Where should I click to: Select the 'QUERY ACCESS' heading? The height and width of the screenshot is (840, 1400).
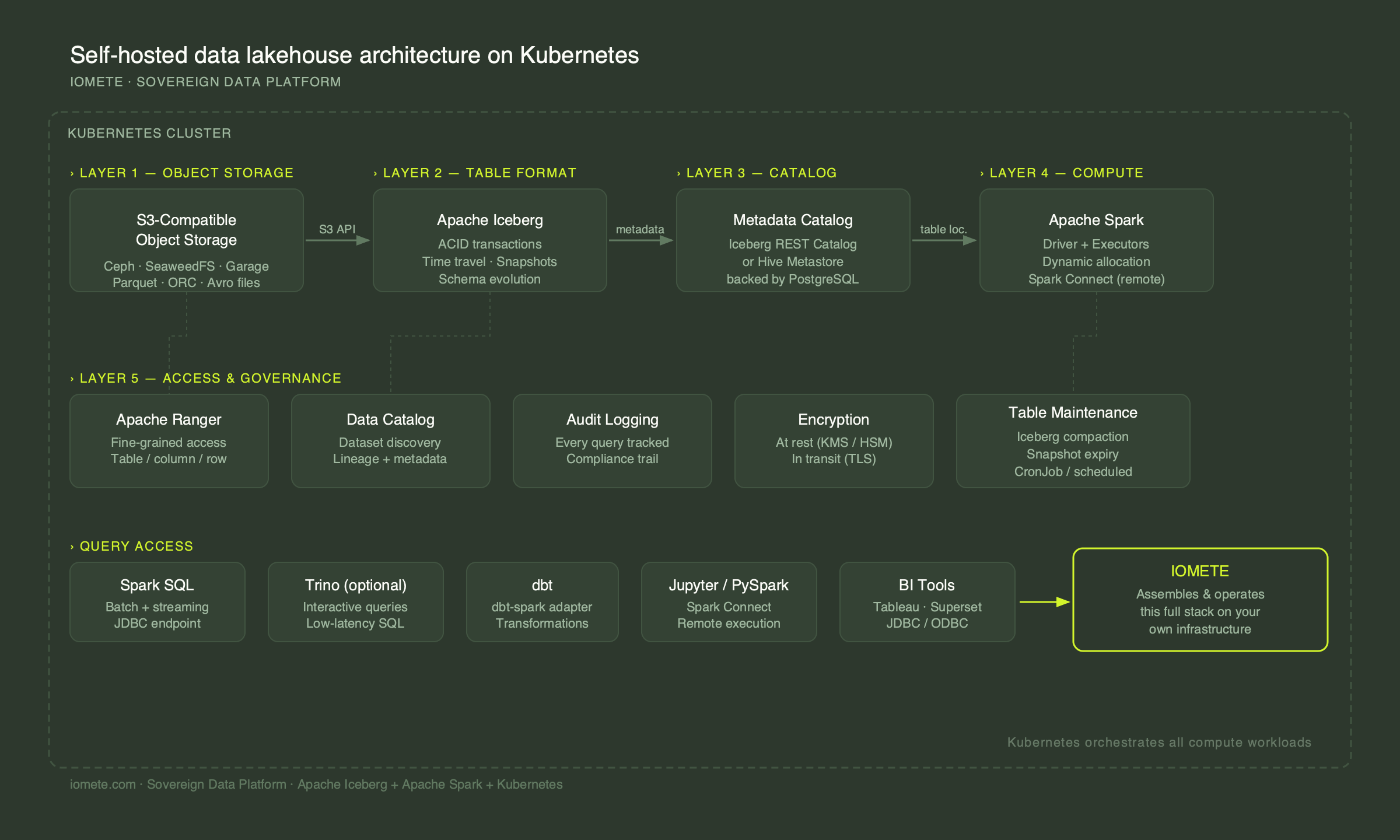tap(136, 547)
